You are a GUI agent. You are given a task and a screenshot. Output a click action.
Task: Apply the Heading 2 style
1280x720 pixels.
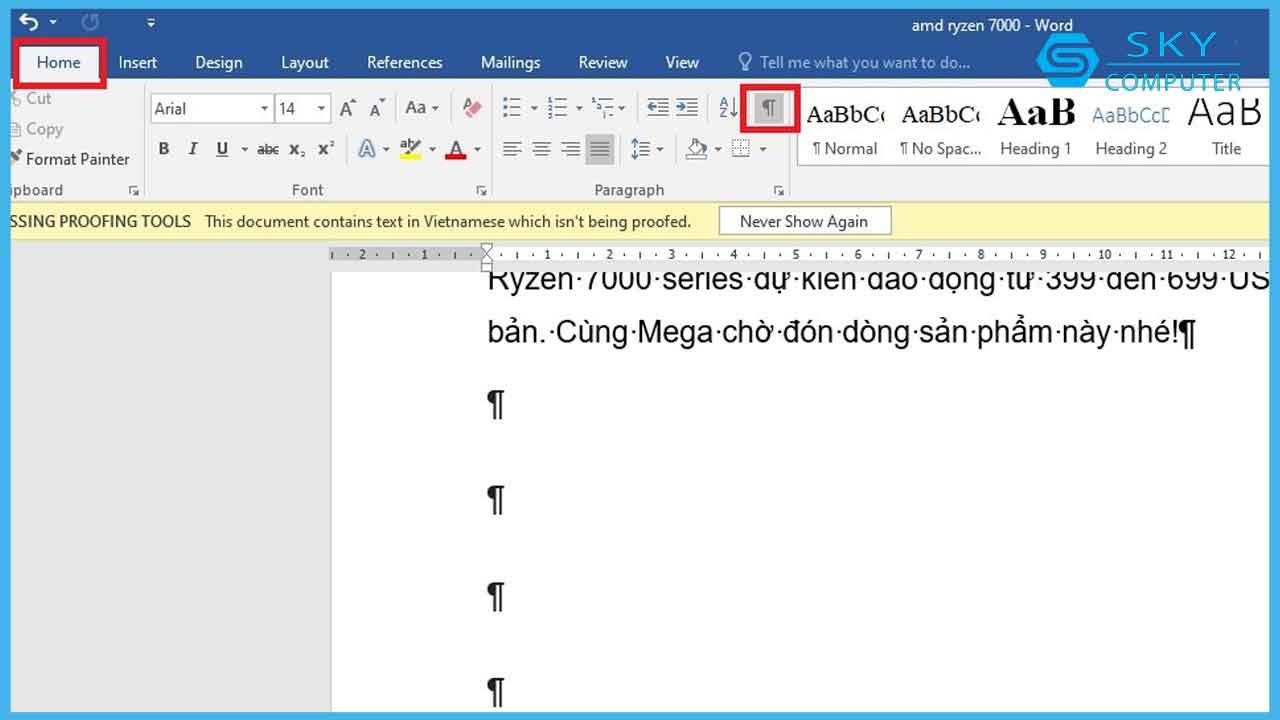click(1131, 129)
